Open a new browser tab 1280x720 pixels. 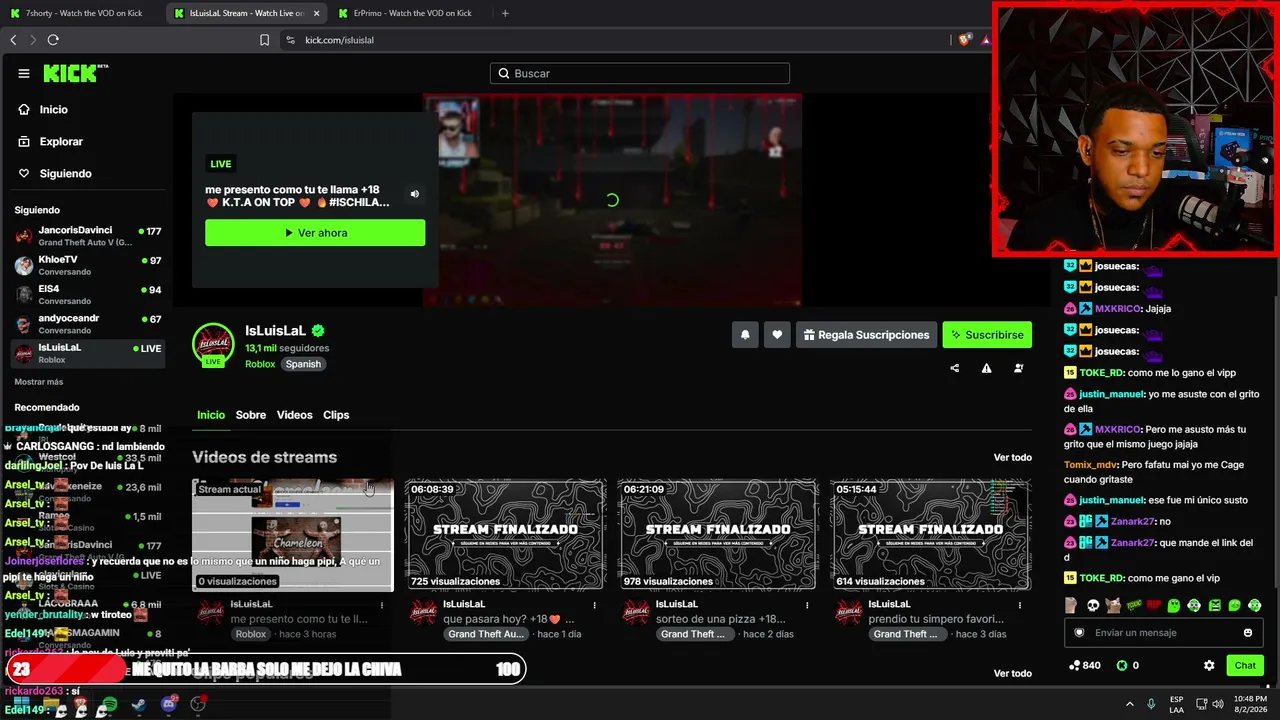(505, 13)
